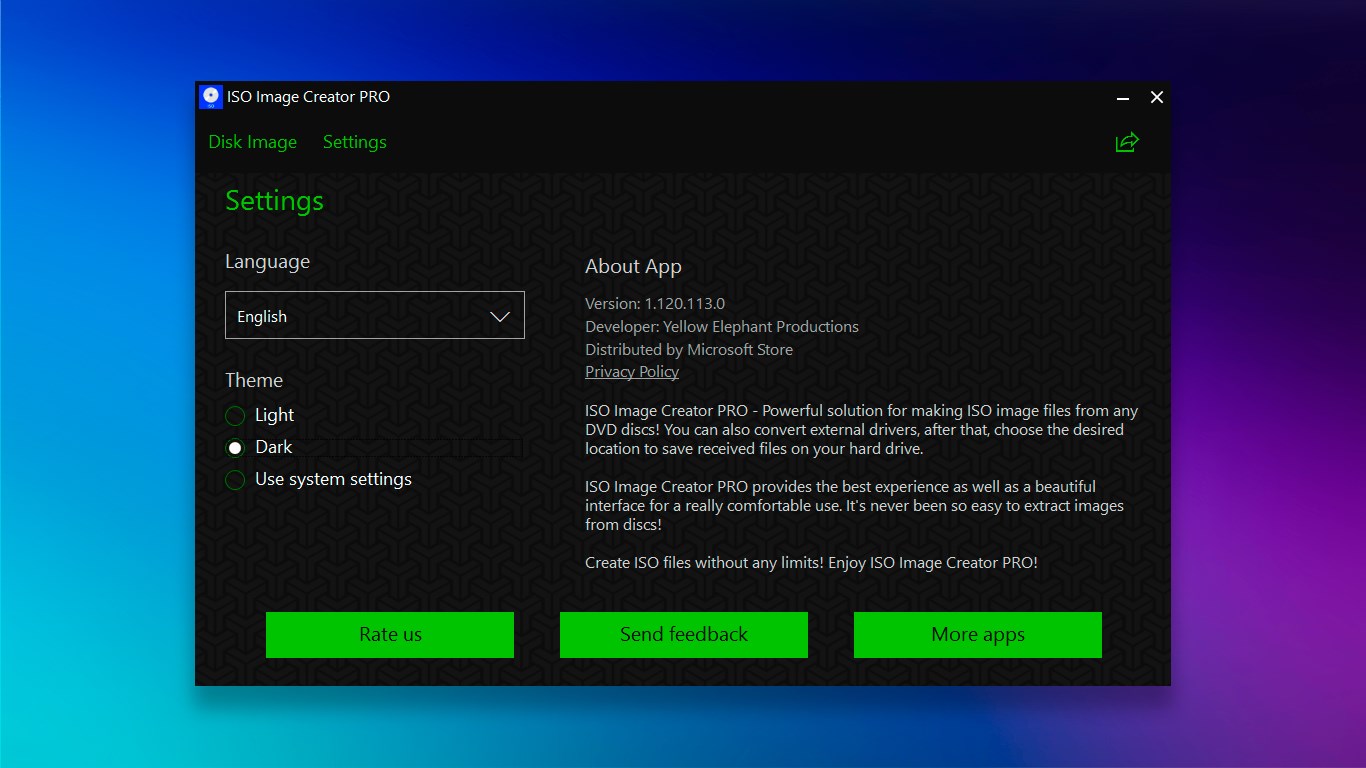
Task: Click the Settings page heading
Action: [274, 201]
